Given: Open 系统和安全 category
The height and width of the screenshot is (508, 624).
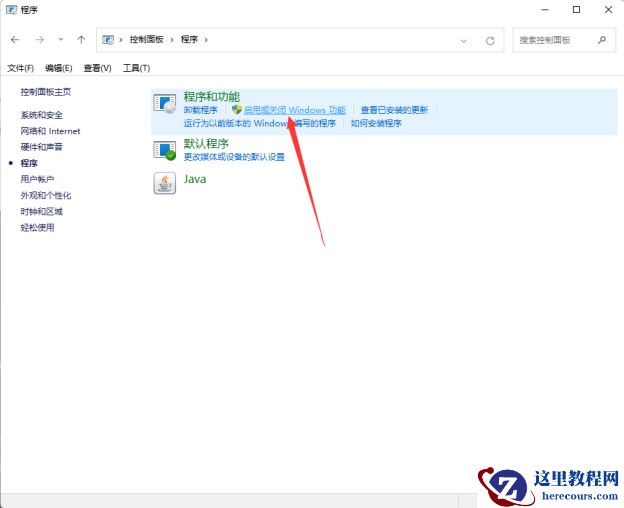Looking at the screenshot, I should [x=42, y=115].
